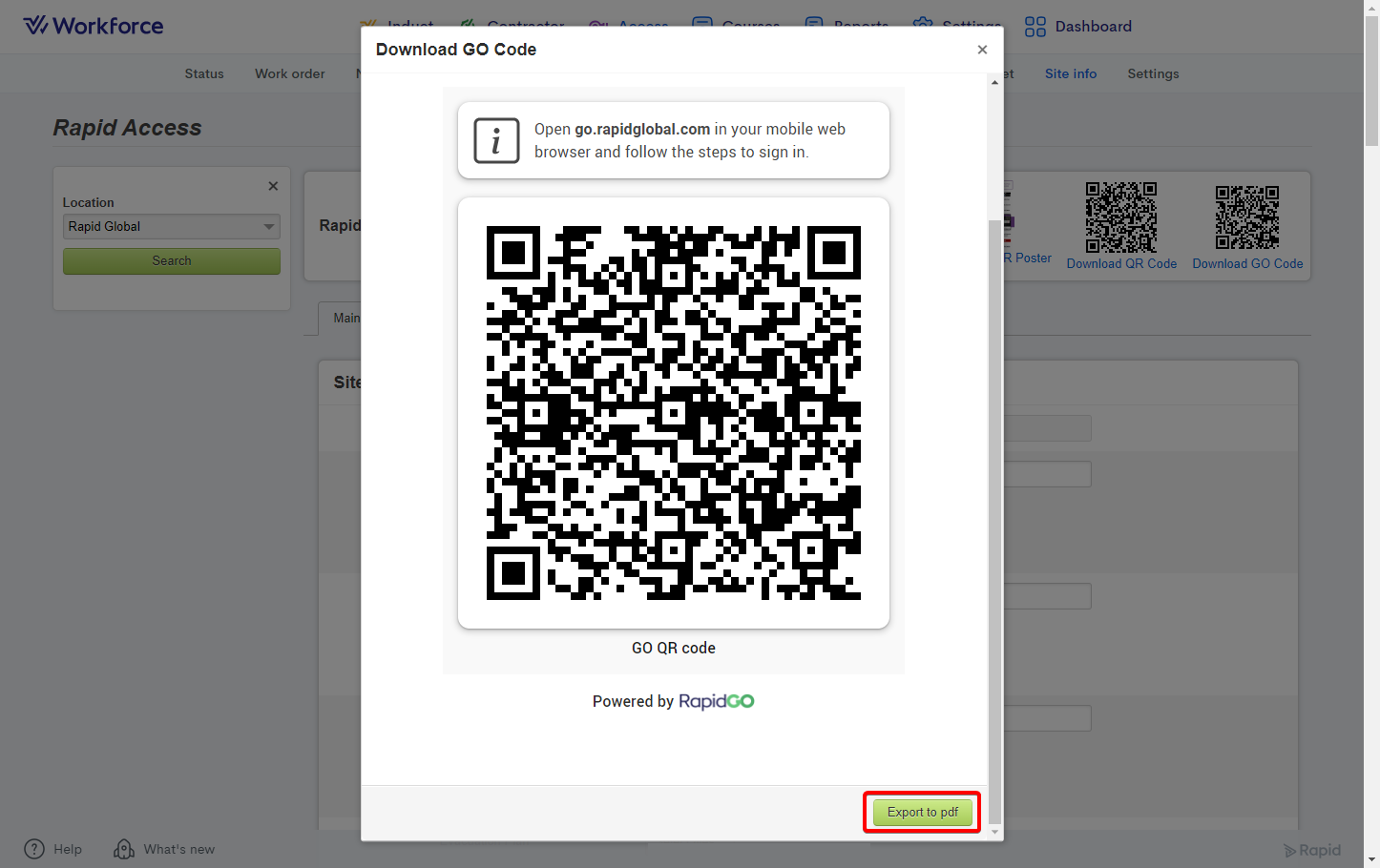The width and height of the screenshot is (1380, 868).
Task: Open the Work order tab
Action: pos(290,73)
